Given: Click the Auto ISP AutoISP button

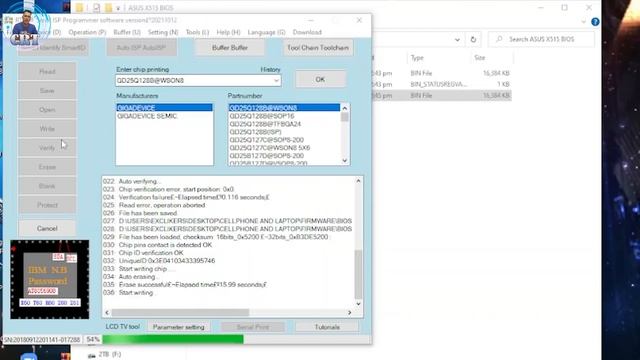Looking at the screenshot, I should (141, 48).
